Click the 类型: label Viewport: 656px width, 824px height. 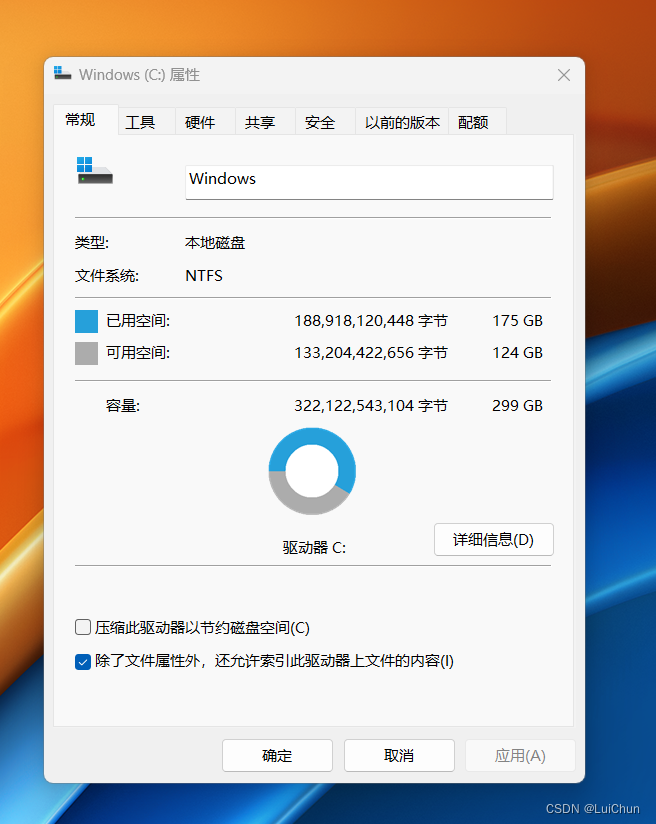tap(92, 243)
